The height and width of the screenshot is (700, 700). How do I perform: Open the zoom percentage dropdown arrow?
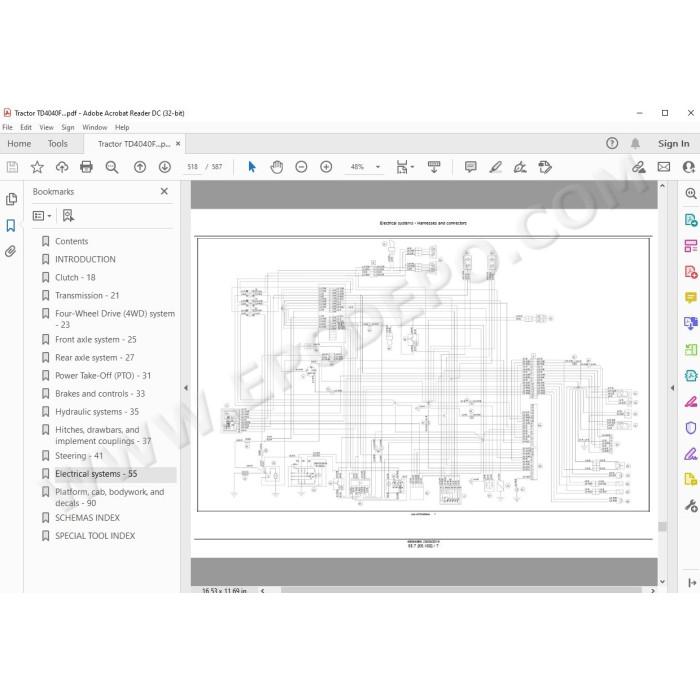378,167
